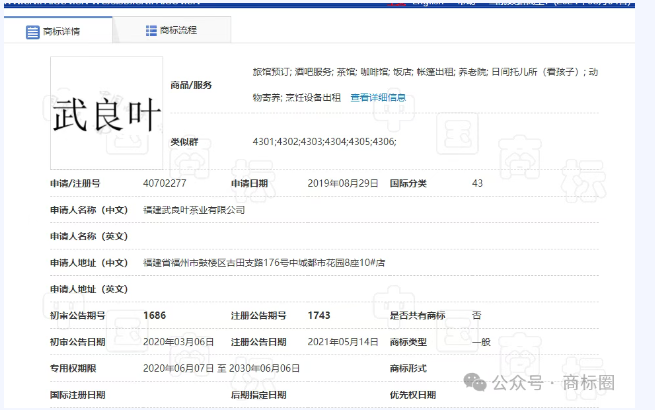Click registration number 40702277
Screen dimensions: 655x410
pyautogui.click(x=165, y=184)
